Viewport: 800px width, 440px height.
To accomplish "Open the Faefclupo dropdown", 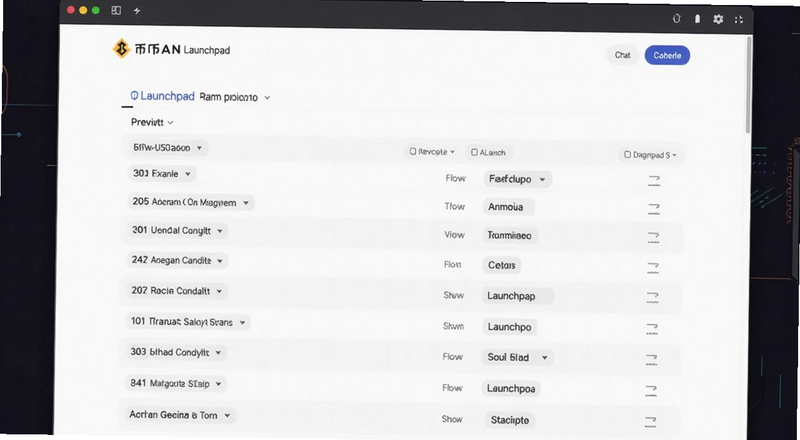I will tap(517, 179).
